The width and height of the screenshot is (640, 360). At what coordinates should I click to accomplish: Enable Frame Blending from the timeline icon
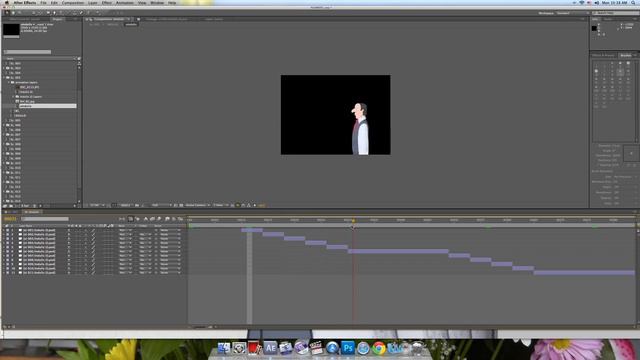tap(152, 219)
